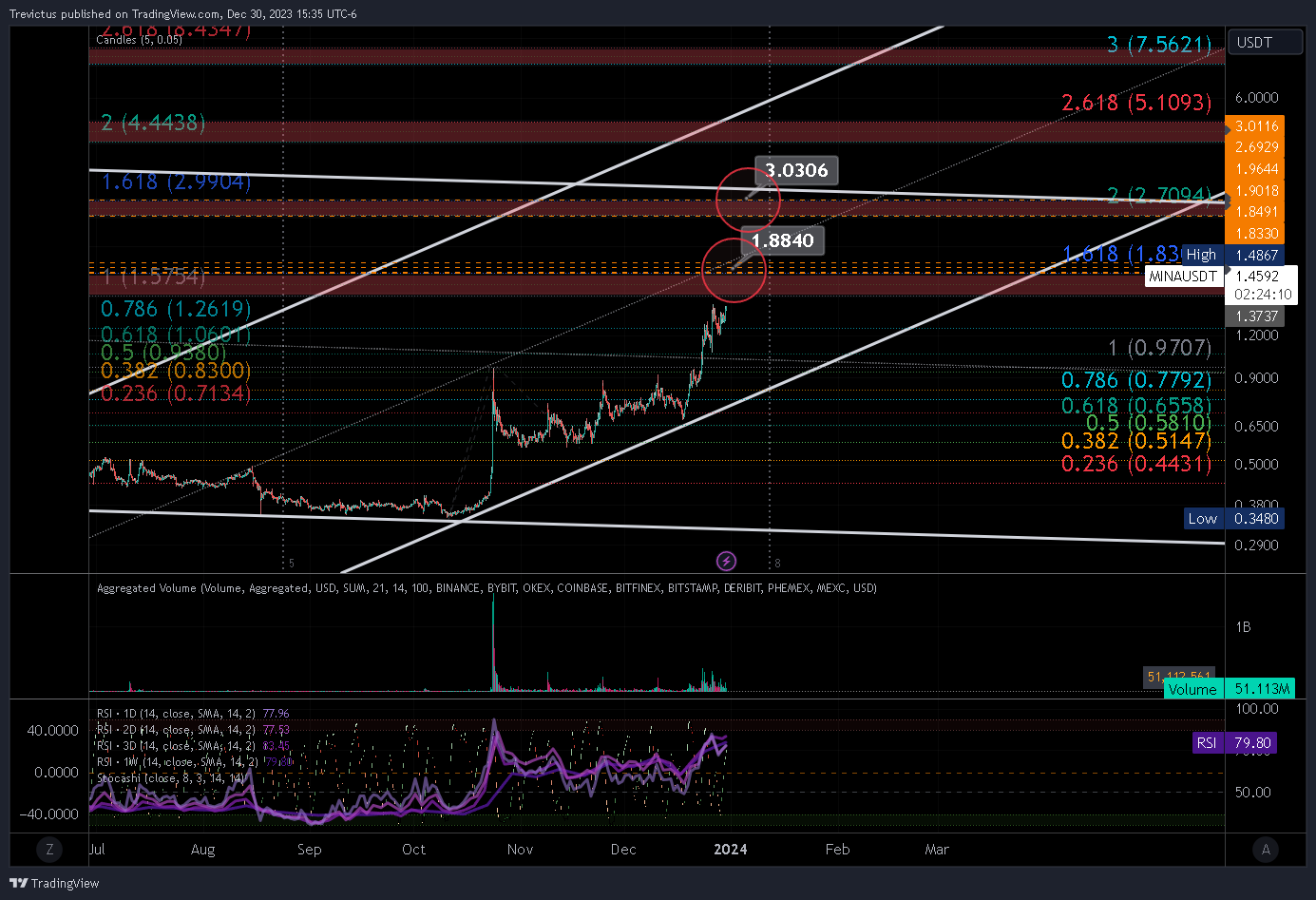Click 2024 on the time axis
1316x900 pixels.
coord(730,850)
